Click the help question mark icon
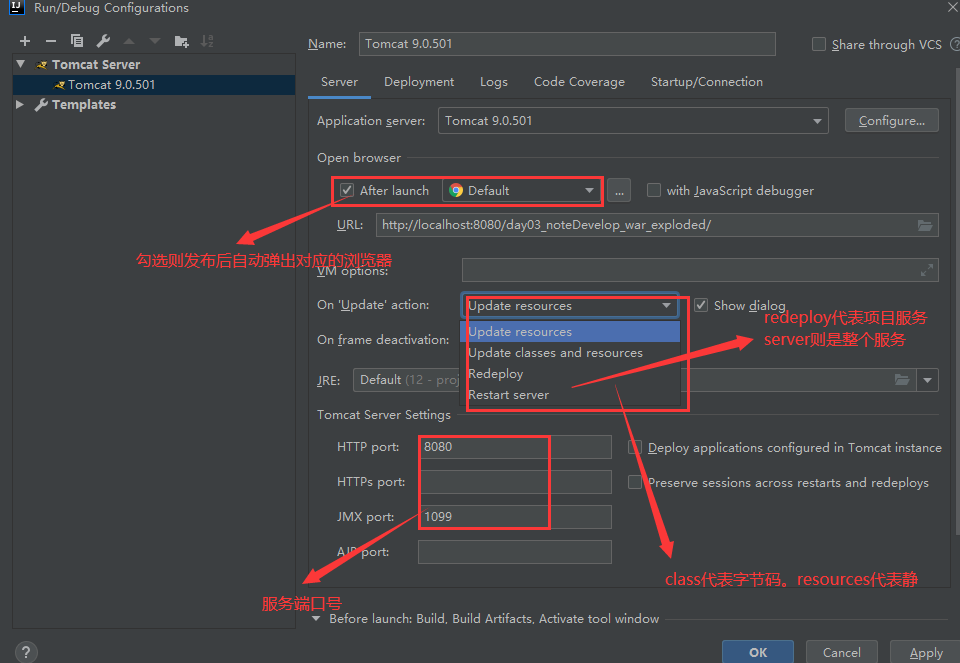 26,652
